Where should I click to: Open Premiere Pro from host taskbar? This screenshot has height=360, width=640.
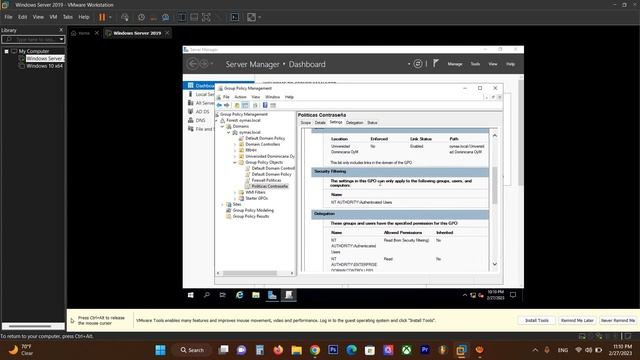pos(424,350)
